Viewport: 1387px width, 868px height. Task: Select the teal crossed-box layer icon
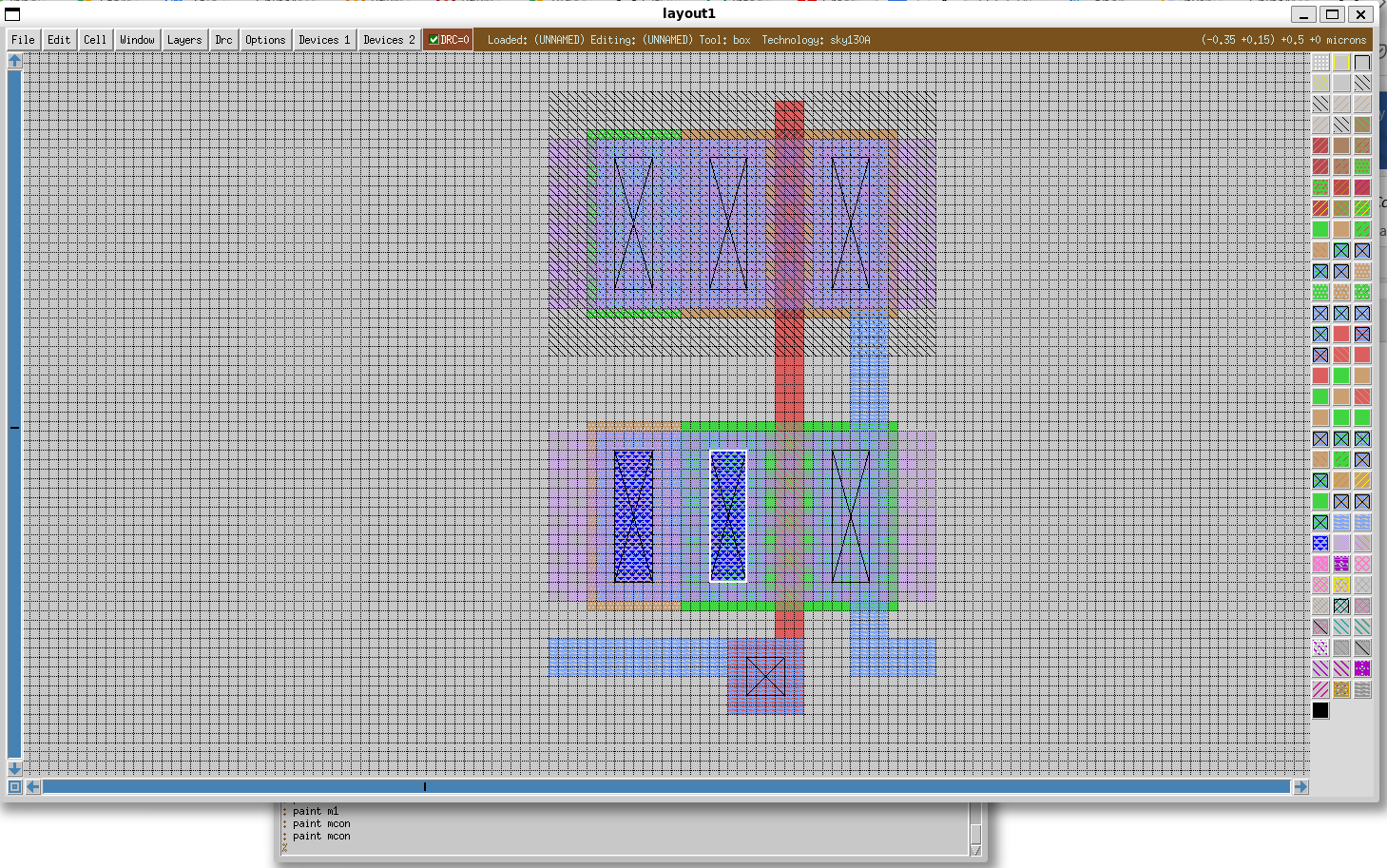(1341, 606)
